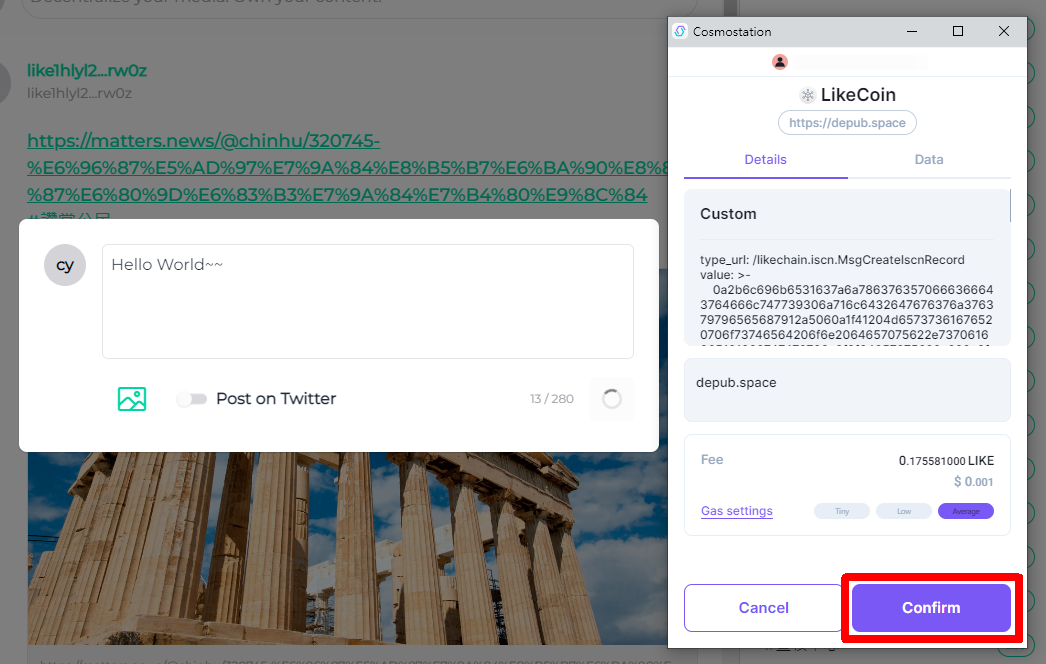Open the Gas settings link

[x=736, y=511]
